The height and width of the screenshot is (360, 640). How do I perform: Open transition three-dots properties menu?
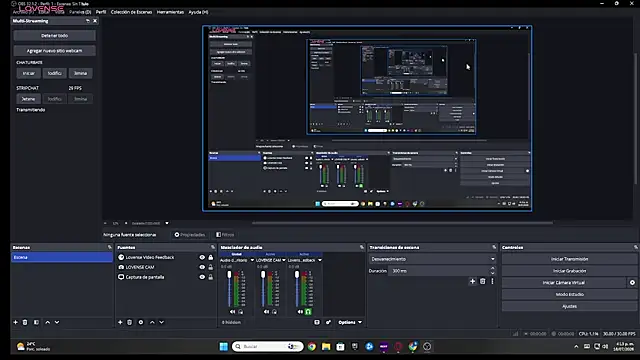[x=492, y=281]
